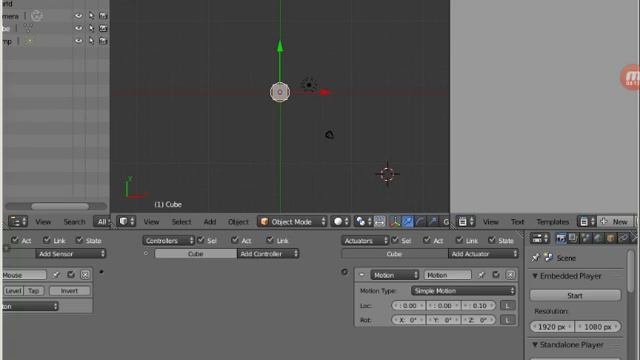Open the 3D View Select menu
This screenshot has width=640, height=360.
181,222
